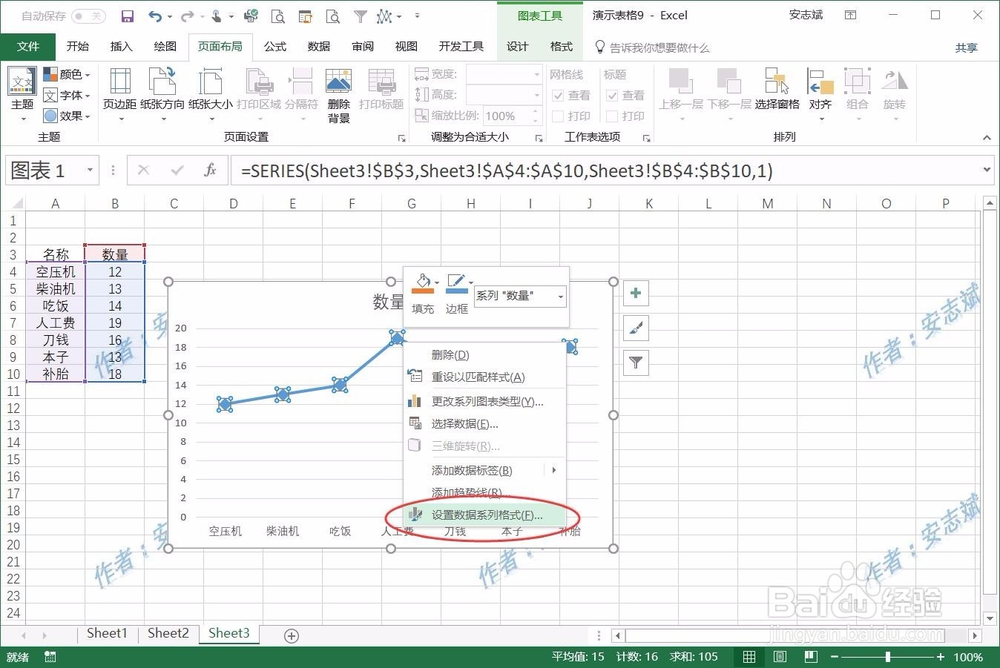Image resolution: width=1000 pixels, height=668 pixels.
Task: Open the chart filters funnel icon
Action: click(x=634, y=363)
